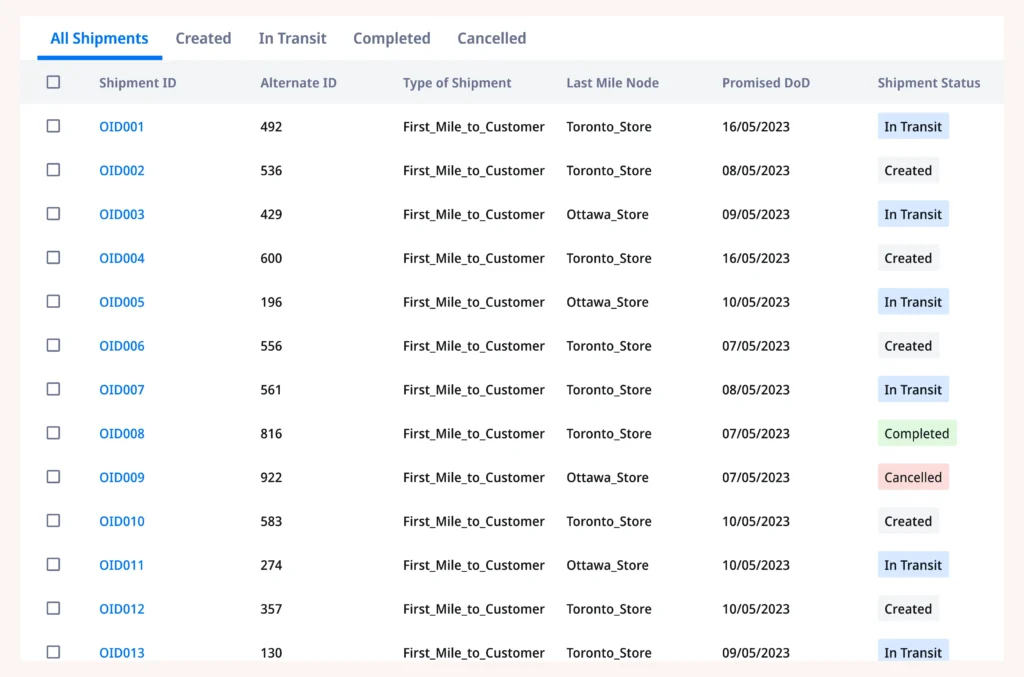
Task: Sort by the Shipment ID column header
Action: point(137,82)
